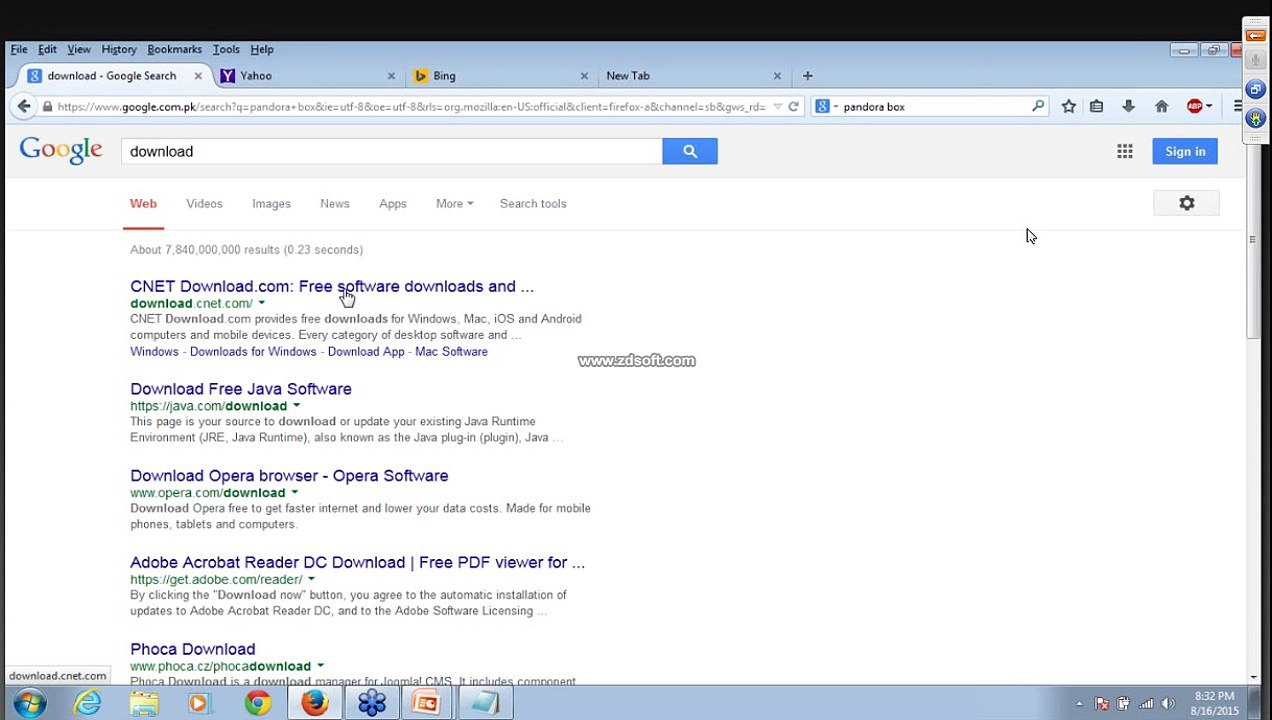
Task: Launch Internet Explorer from taskbar
Action: 88,703
